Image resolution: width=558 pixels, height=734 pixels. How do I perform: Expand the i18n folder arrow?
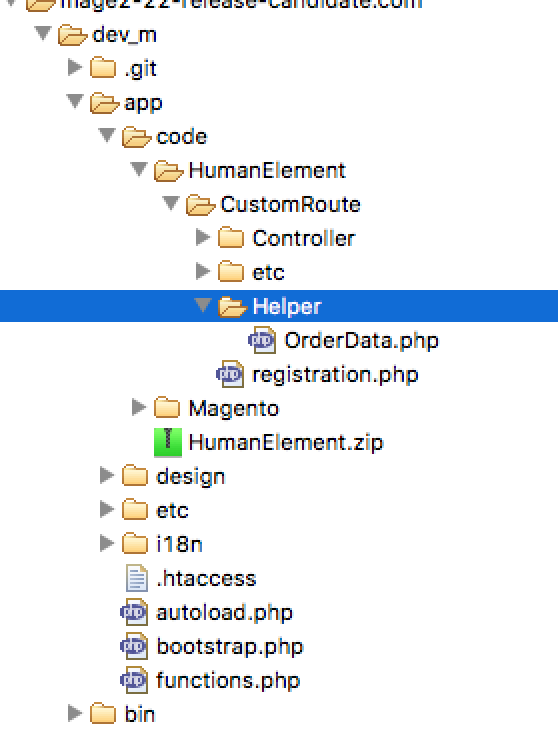107,543
